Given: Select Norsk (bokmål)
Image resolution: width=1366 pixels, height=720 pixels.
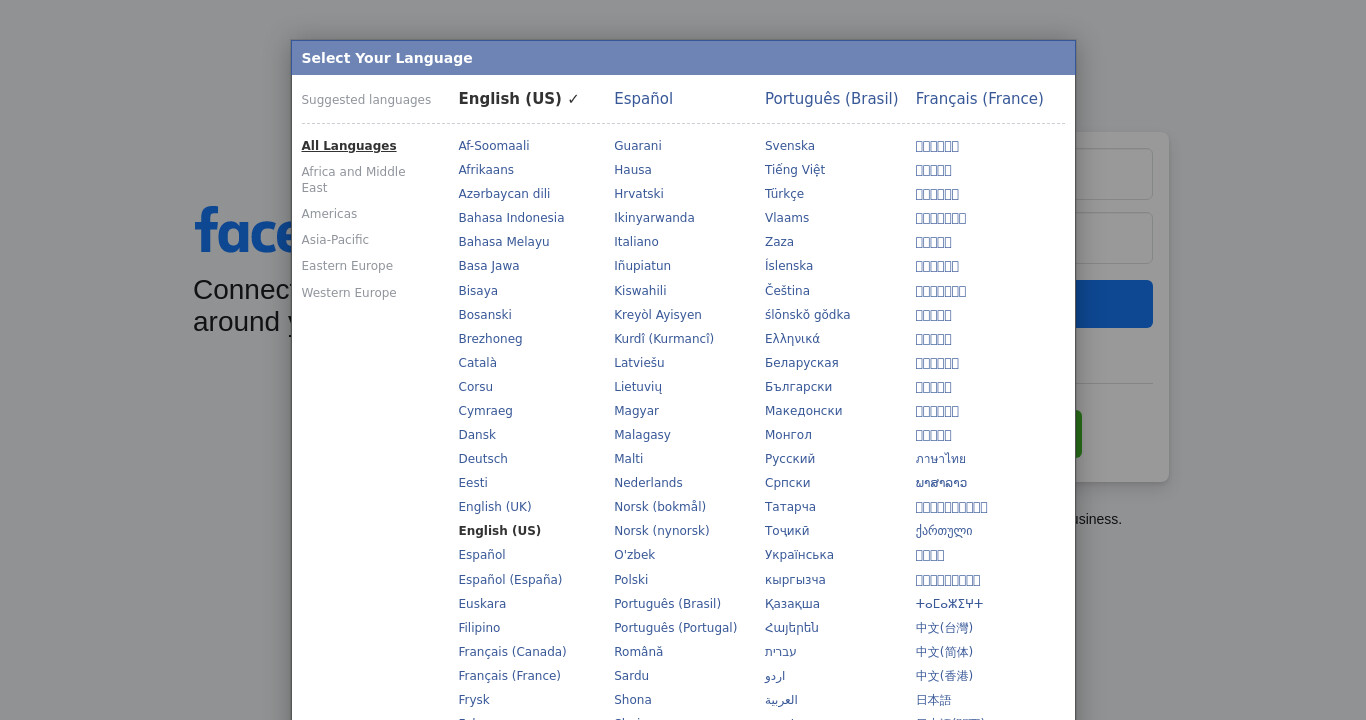Looking at the screenshot, I should tap(660, 507).
